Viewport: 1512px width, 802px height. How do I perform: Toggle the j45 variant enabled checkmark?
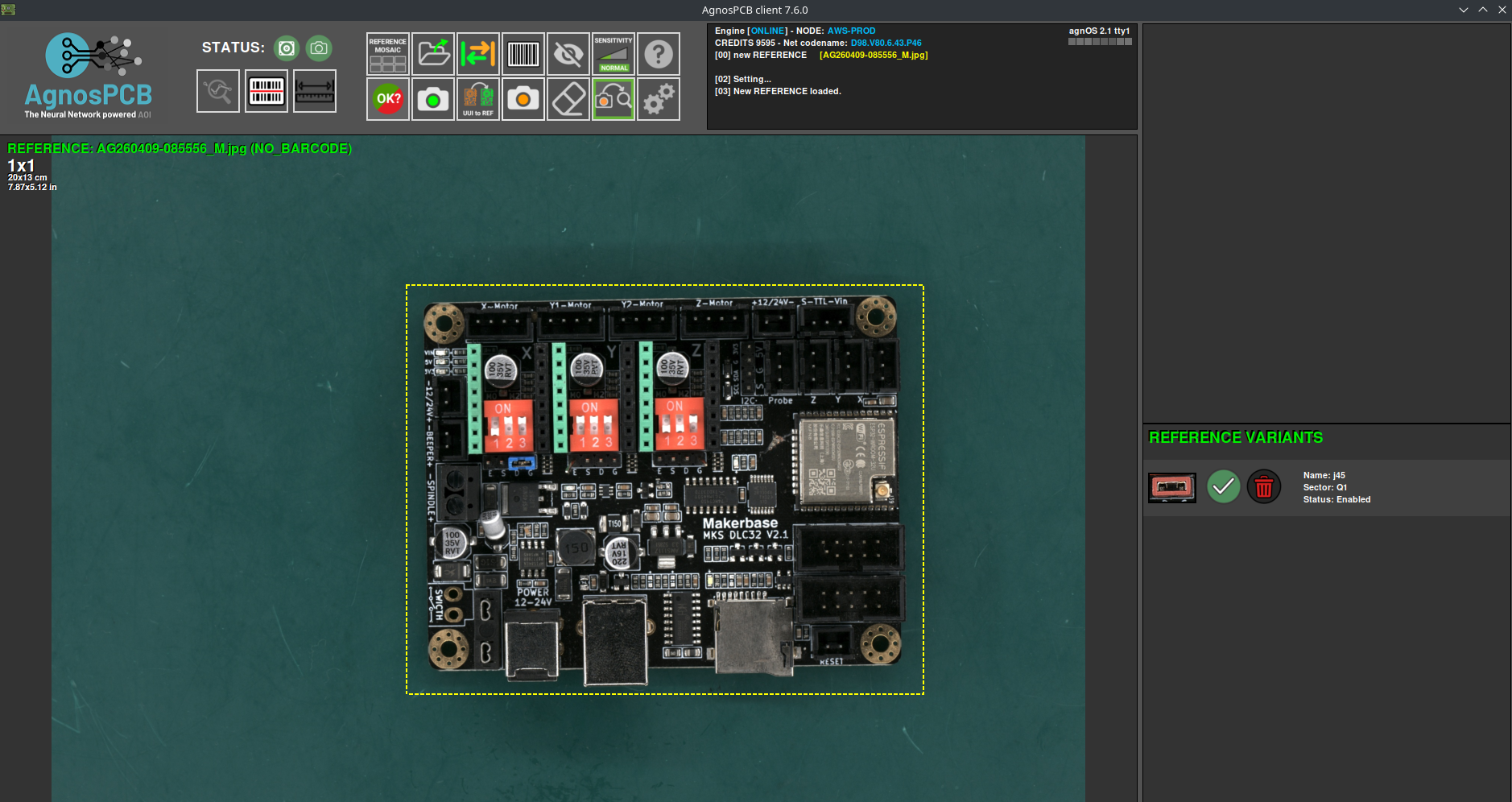pos(1224,487)
